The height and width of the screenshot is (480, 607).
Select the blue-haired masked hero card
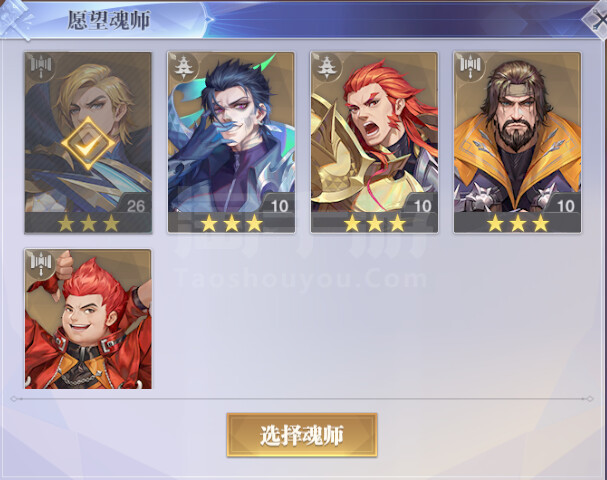click(x=231, y=142)
